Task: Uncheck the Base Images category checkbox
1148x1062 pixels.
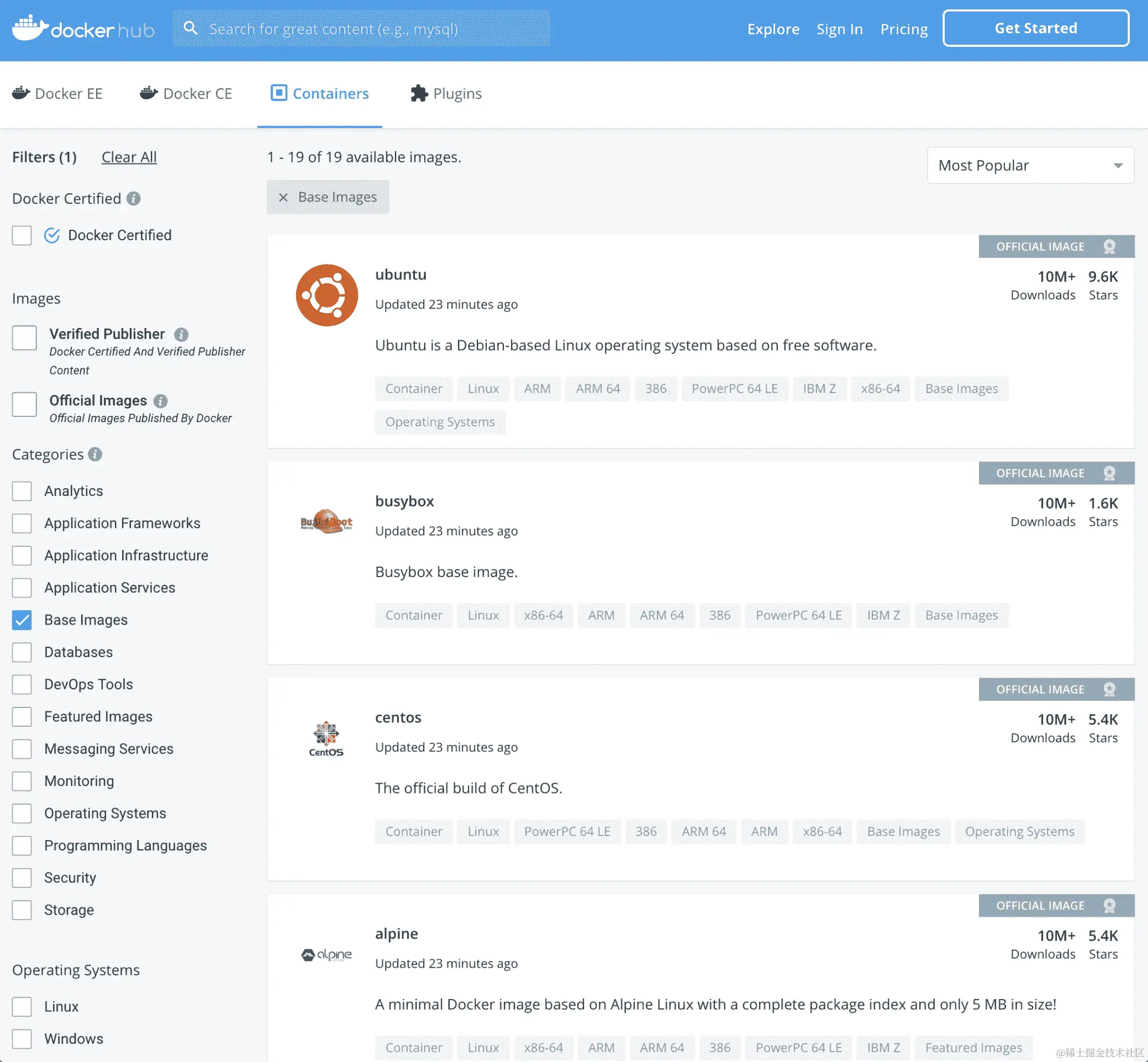Action: click(x=22, y=620)
